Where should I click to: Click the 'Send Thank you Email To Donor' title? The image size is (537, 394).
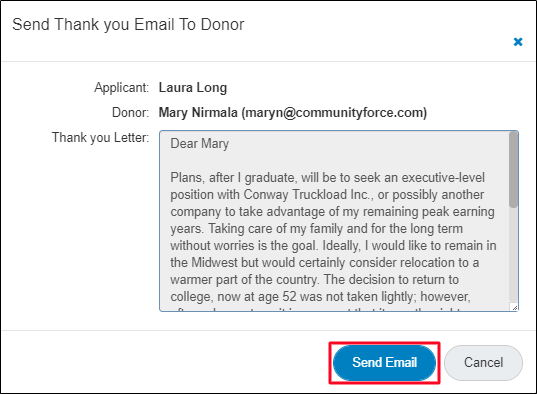128,25
